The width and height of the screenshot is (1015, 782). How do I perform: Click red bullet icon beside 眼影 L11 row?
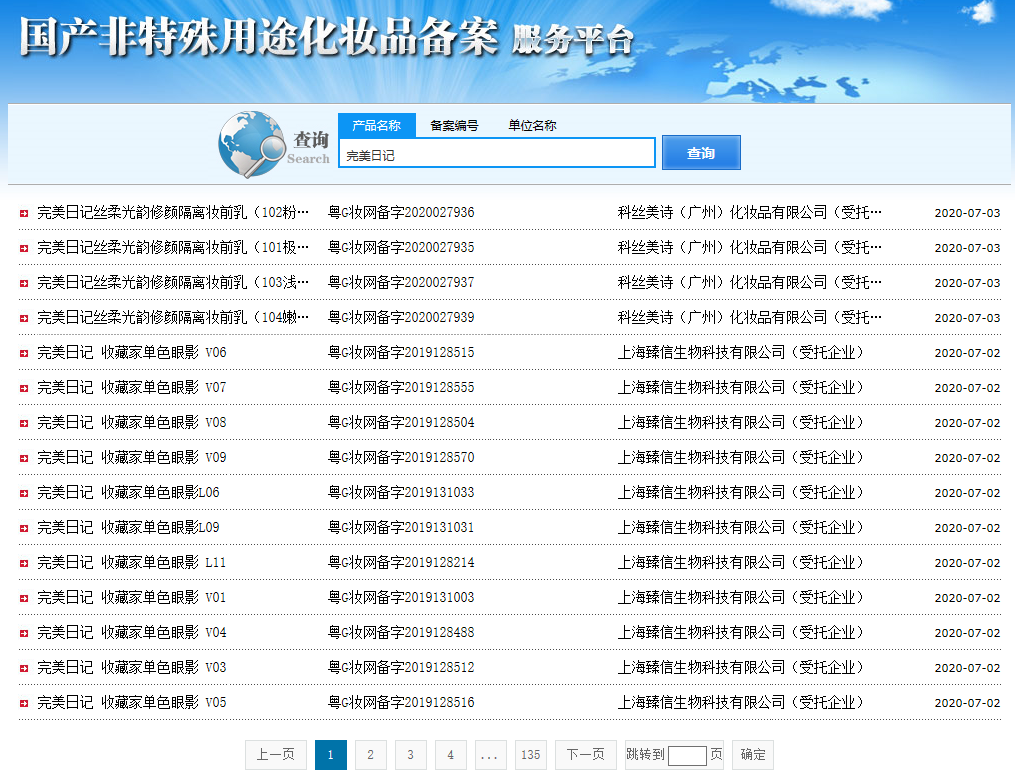[x=24, y=563]
